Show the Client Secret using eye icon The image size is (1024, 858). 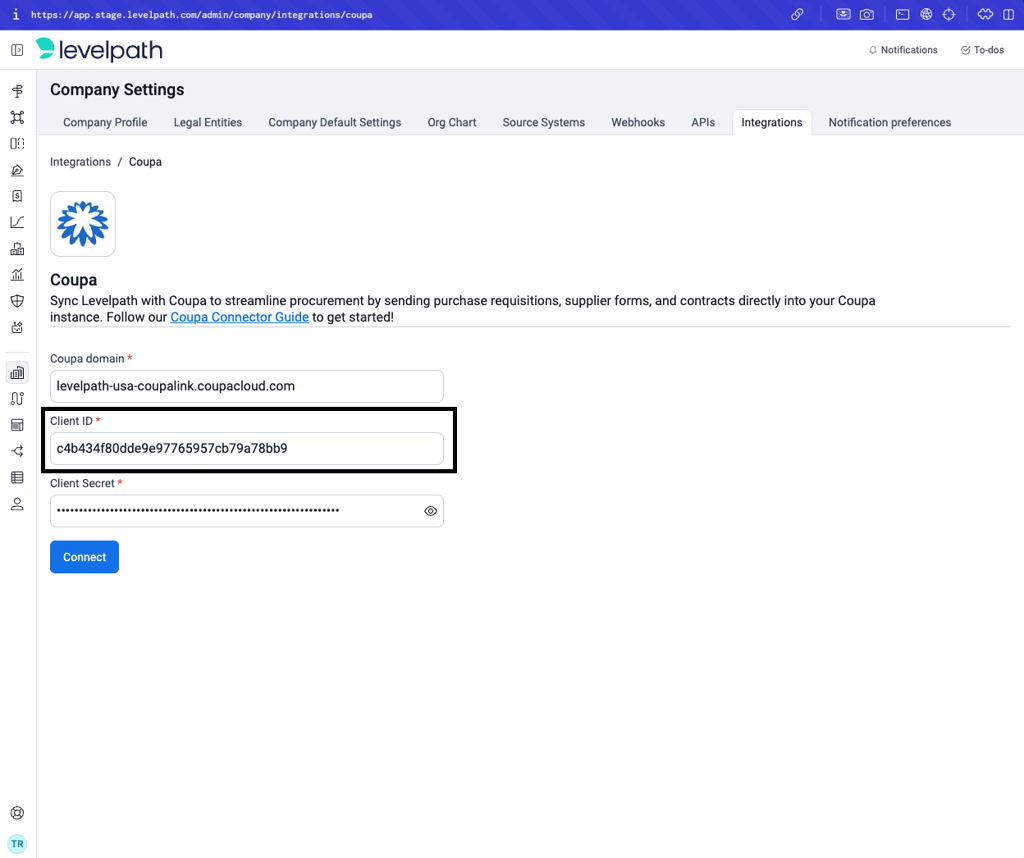coord(431,511)
